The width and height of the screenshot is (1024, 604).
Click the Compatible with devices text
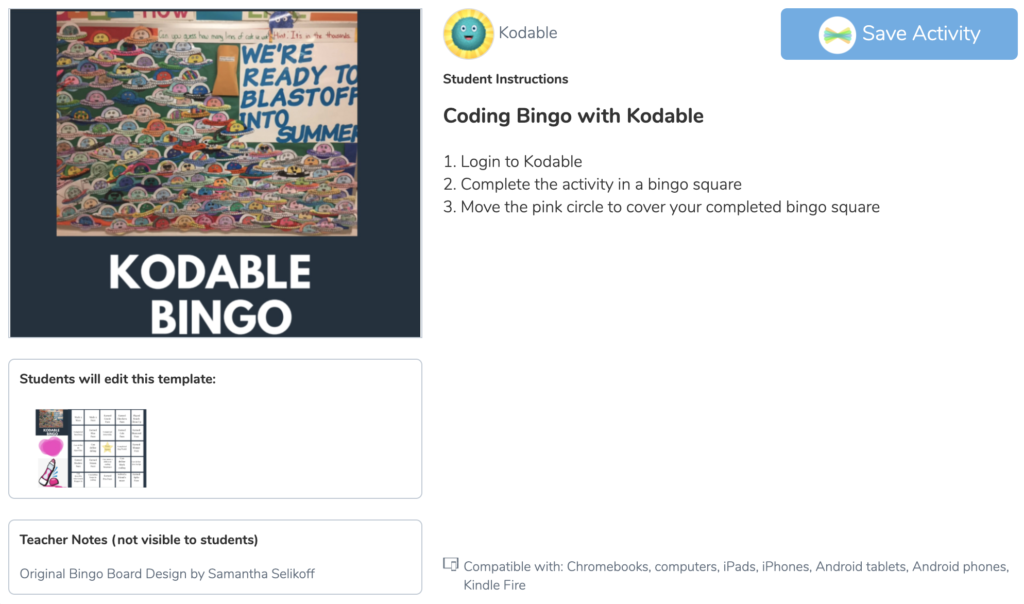(735, 567)
